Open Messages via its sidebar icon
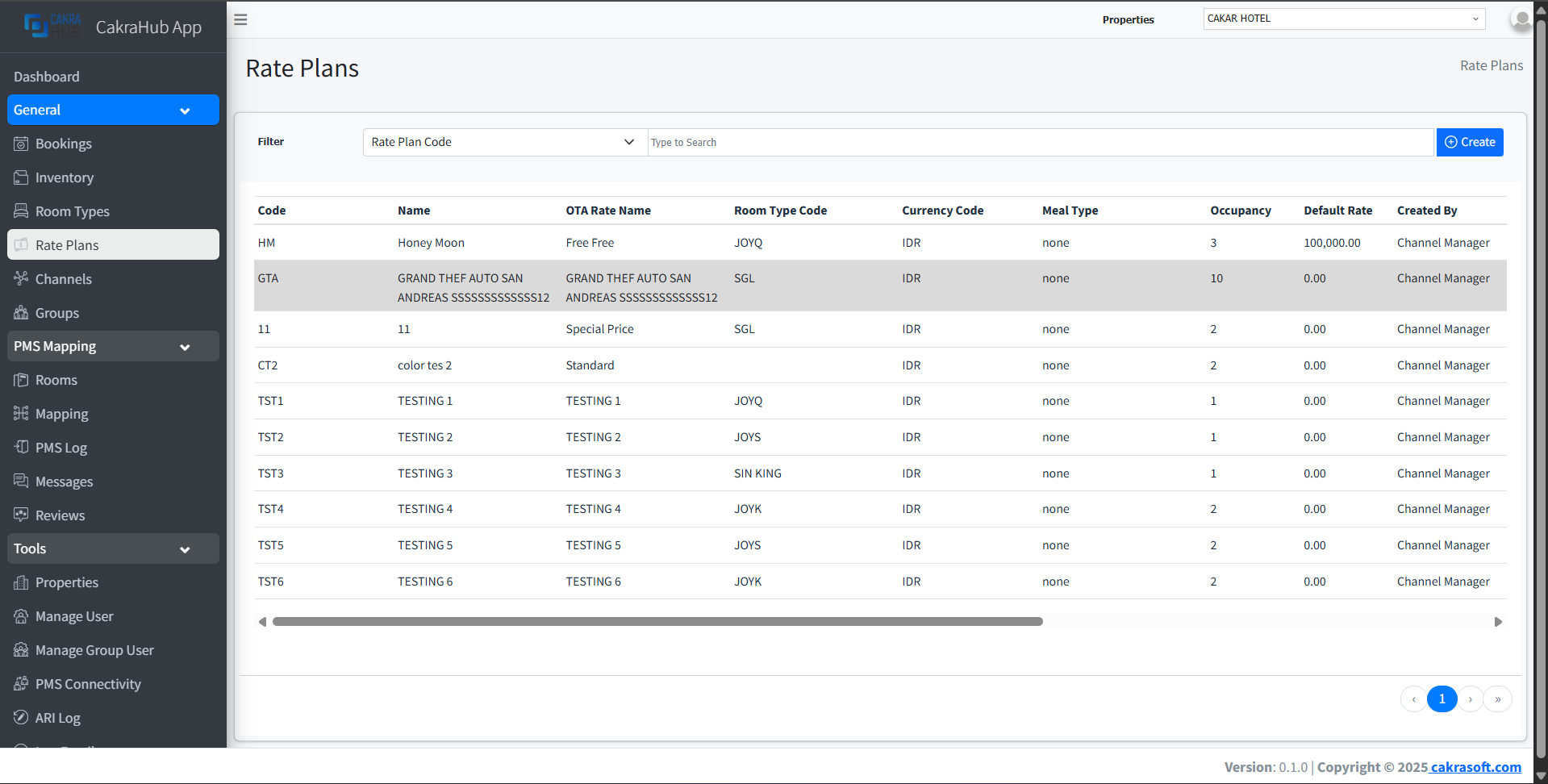Image resolution: width=1548 pixels, height=784 pixels. tap(21, 482)
